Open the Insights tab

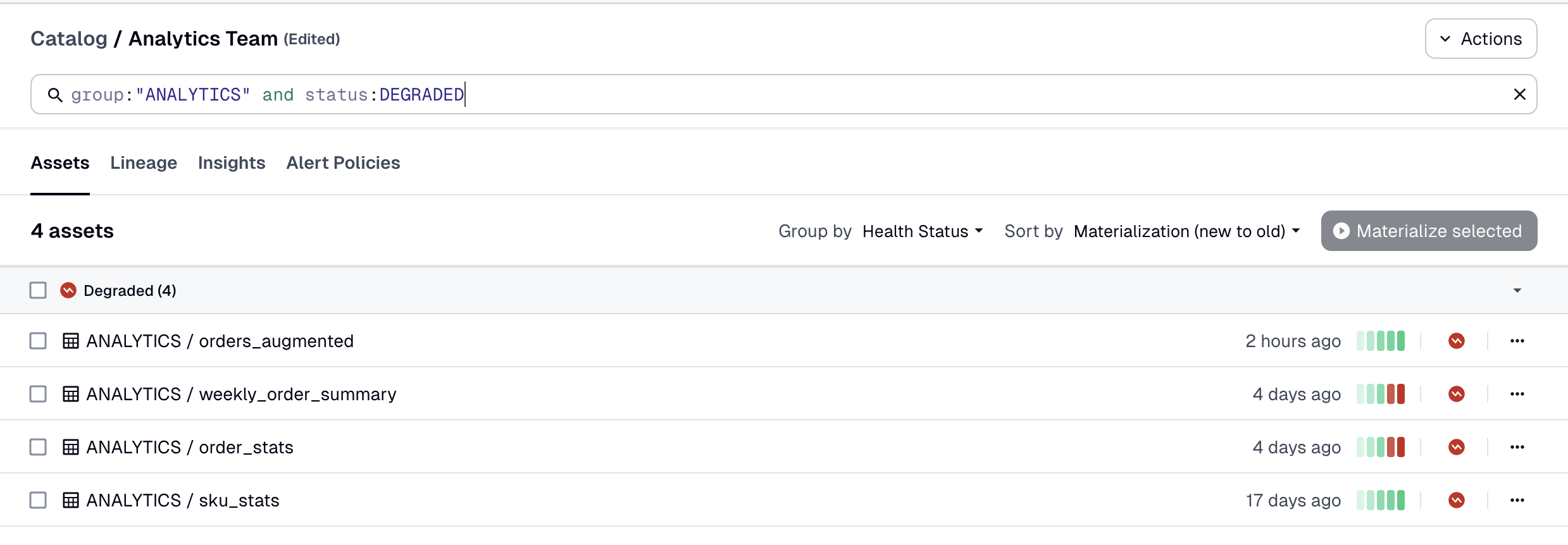[x=232, y=162]
